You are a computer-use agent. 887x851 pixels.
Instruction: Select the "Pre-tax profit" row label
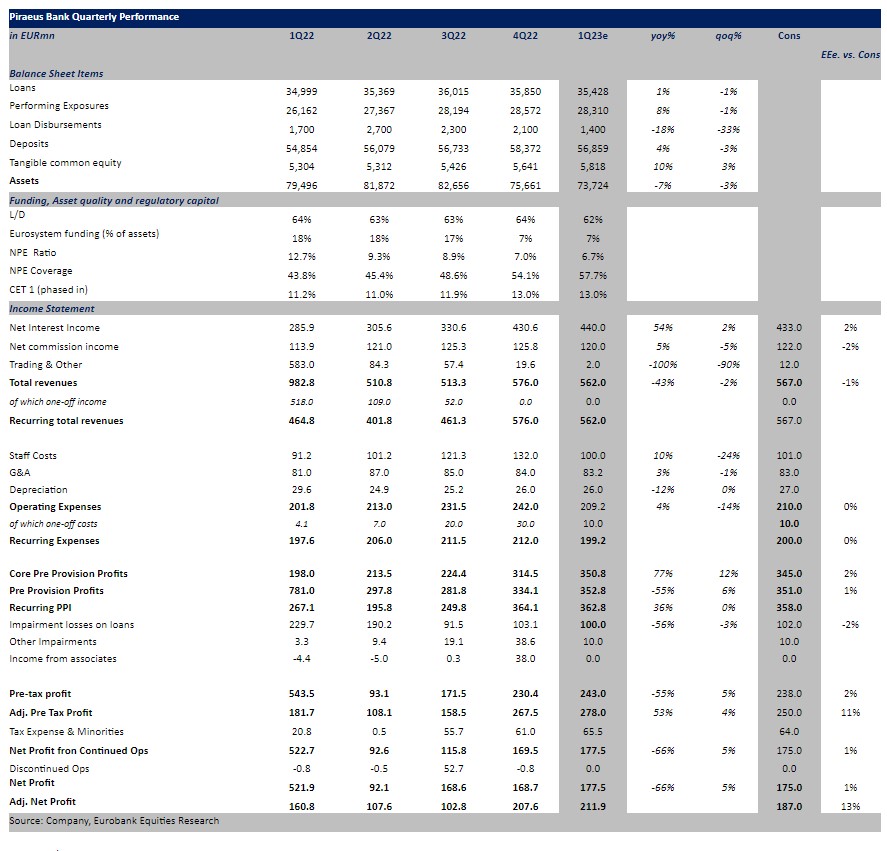coord(40,694)
